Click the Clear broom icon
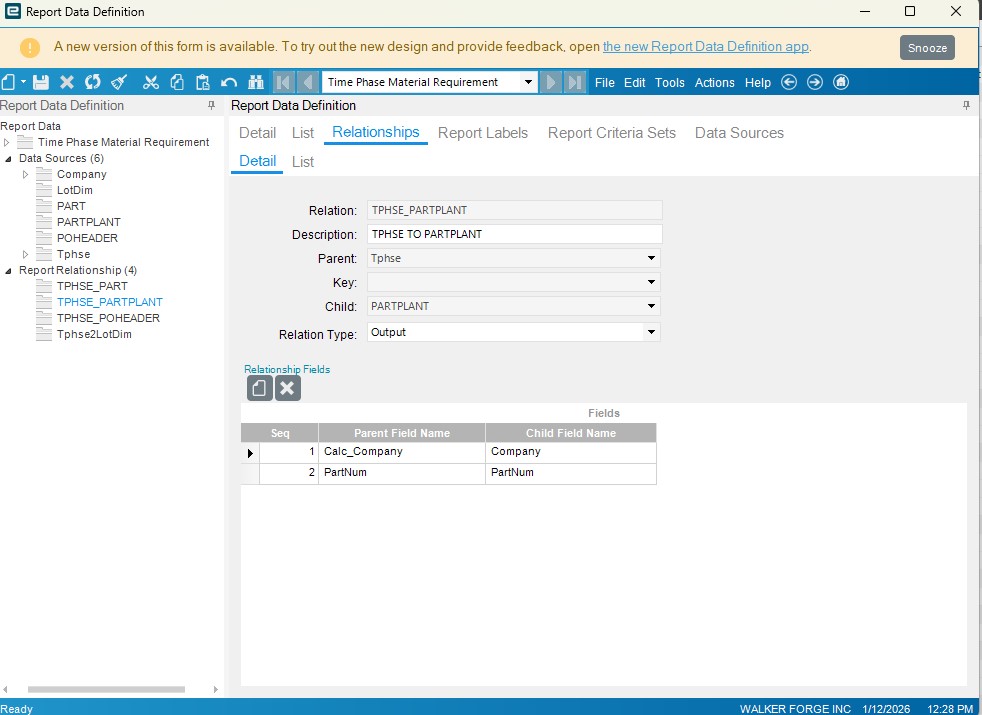The width and height of the screenshot is (982, 715). [x=119, y=82]
